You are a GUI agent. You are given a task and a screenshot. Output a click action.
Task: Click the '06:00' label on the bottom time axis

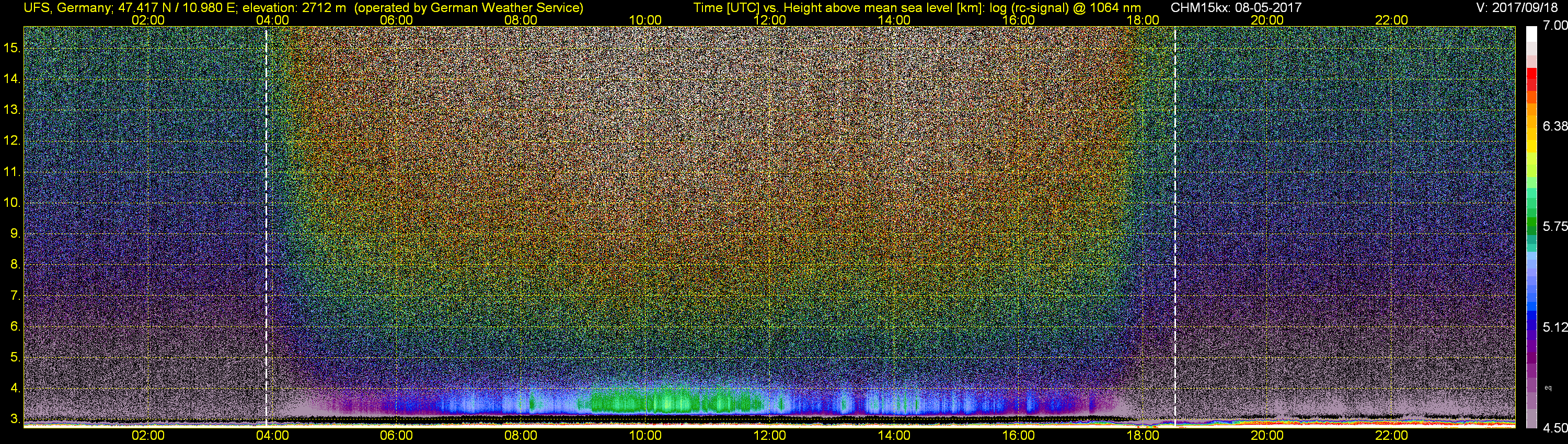click(396, 436)
